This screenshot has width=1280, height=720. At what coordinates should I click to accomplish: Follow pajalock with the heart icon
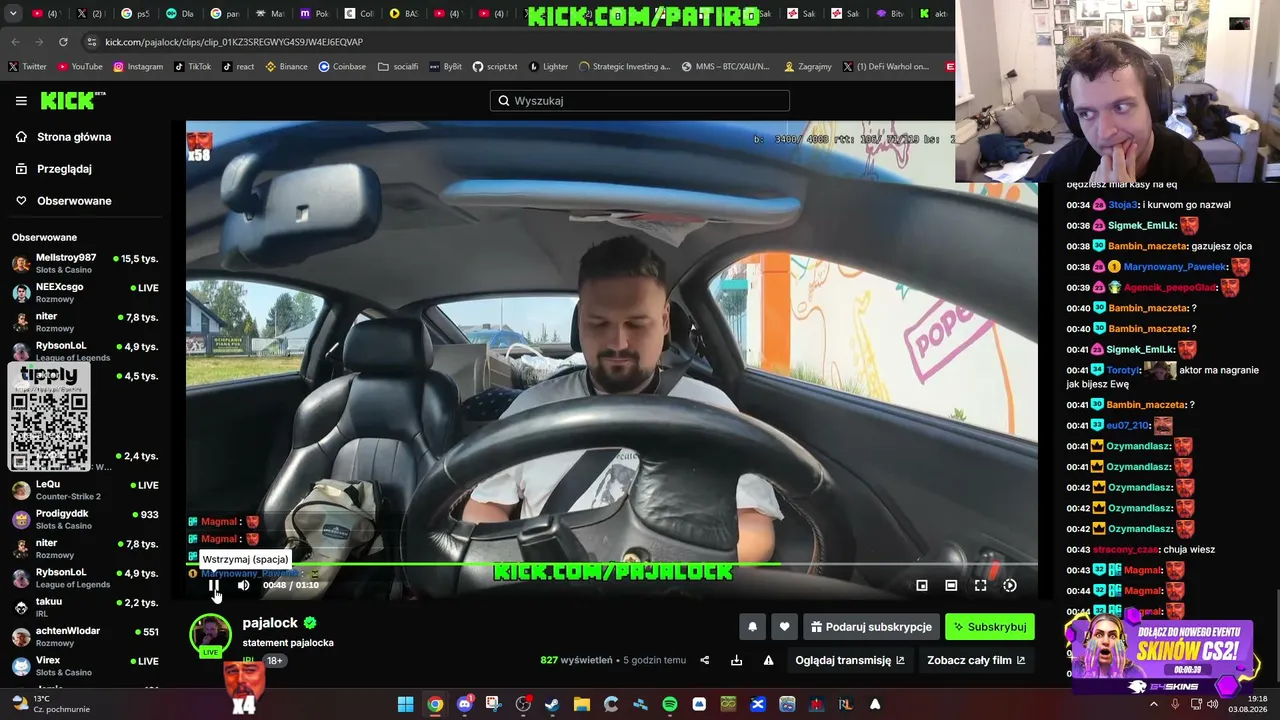point(784,627)
